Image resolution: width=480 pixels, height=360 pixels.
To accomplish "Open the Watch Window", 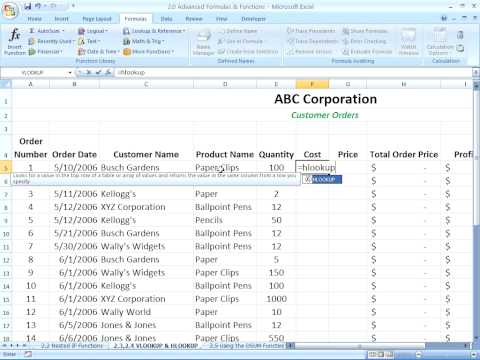I will point(408,42).
